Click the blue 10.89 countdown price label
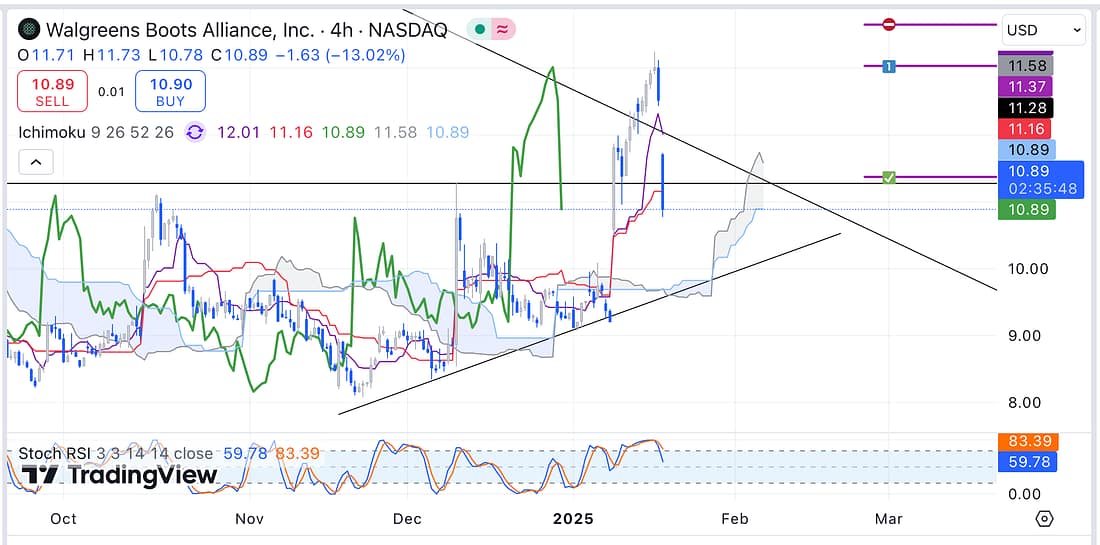The height and width of the screenshot is (545, 1100). point(1041,179)
